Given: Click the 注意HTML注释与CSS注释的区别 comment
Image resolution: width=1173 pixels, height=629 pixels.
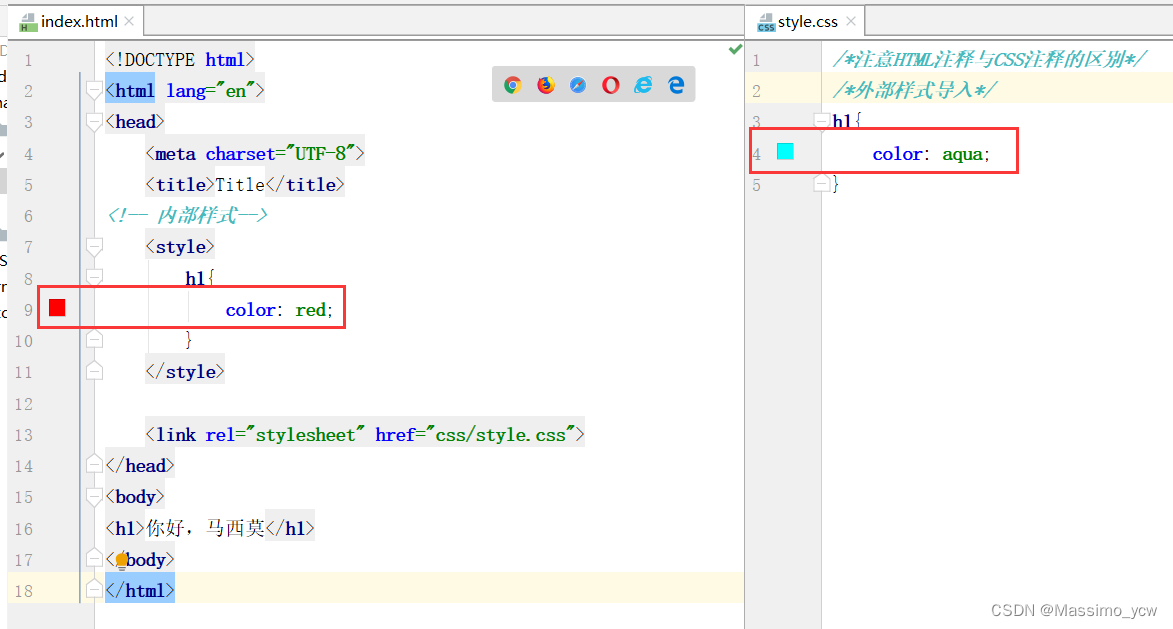Looking at the screenshot, I should click(989, 59).
